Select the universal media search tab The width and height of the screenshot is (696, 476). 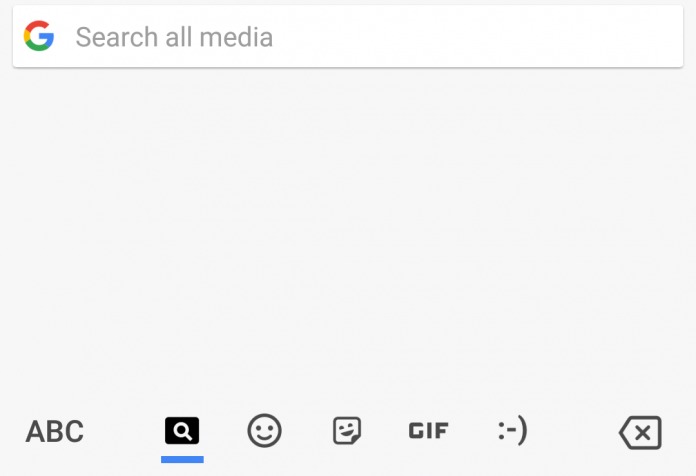tap(182, 432)
